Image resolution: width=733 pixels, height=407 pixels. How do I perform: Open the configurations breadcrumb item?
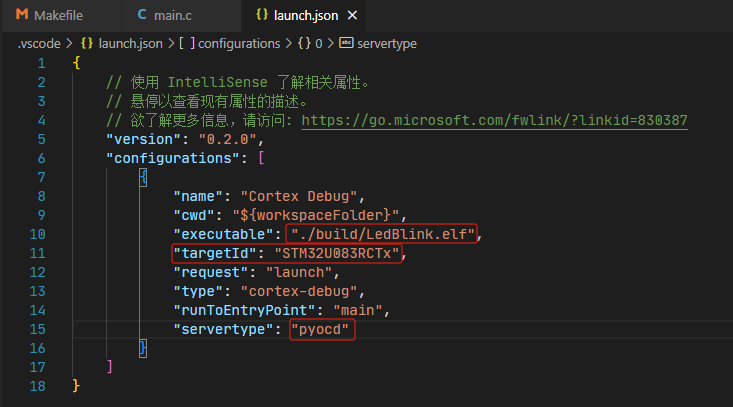coord(239,43)
